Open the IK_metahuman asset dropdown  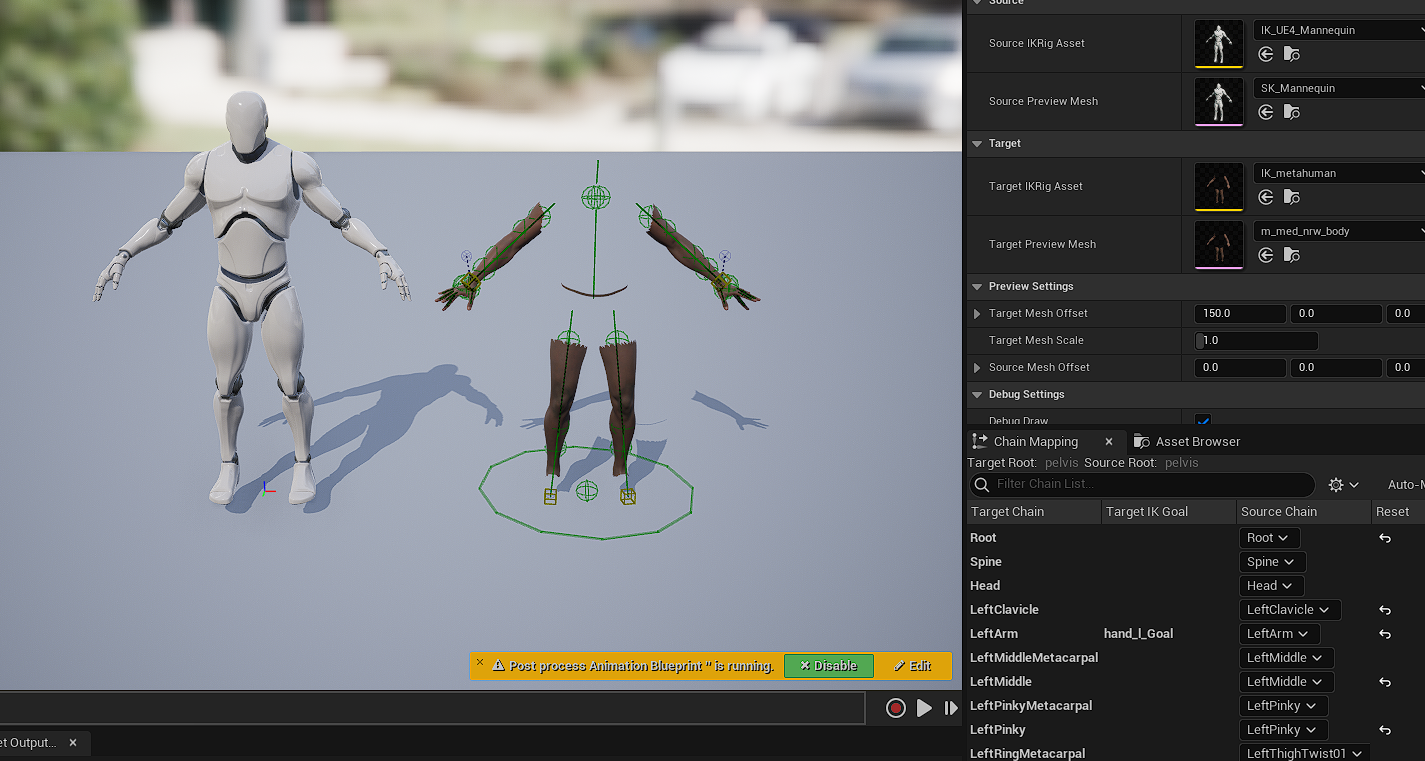[1339, 173]
